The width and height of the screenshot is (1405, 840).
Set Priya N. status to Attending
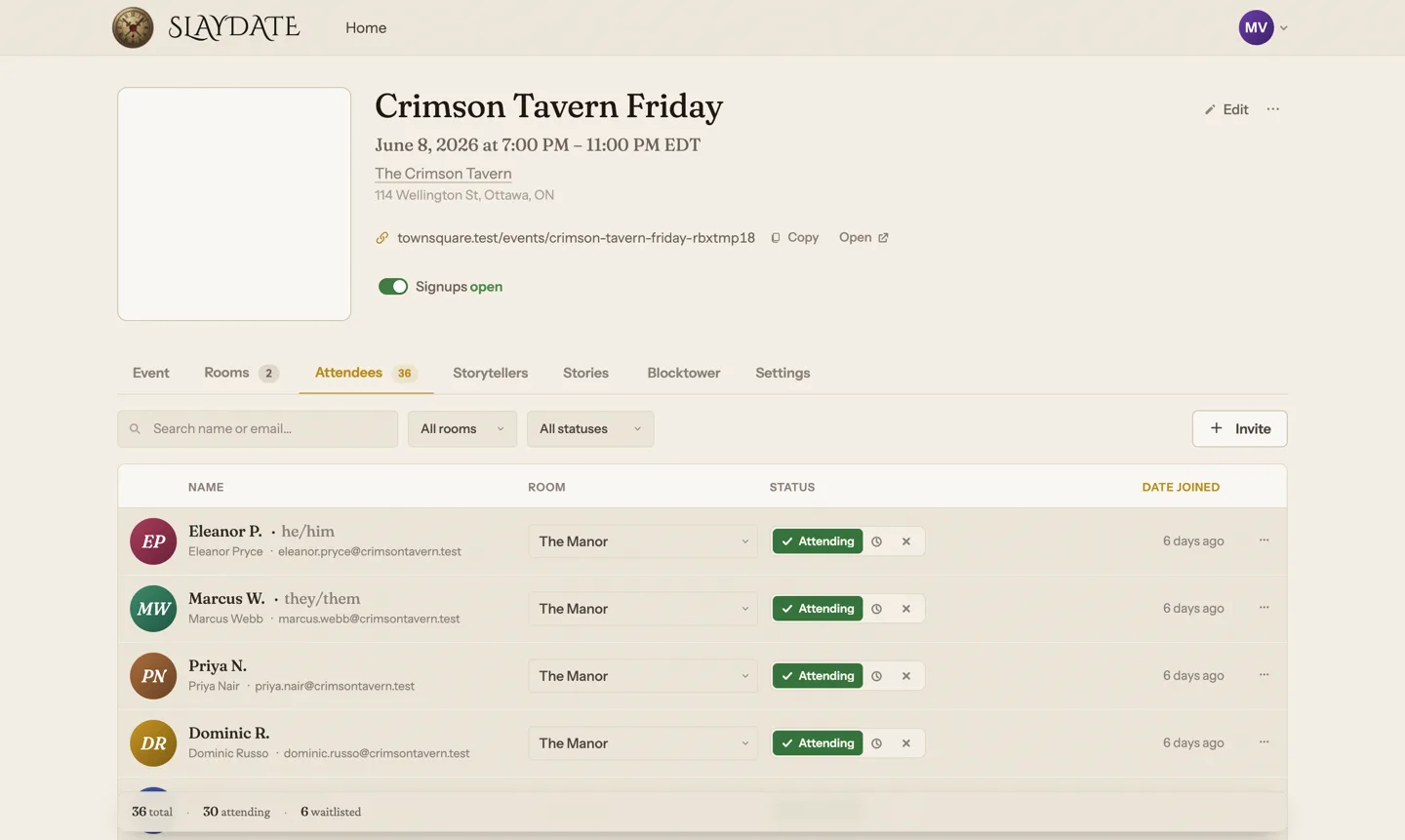coord(818,676)
